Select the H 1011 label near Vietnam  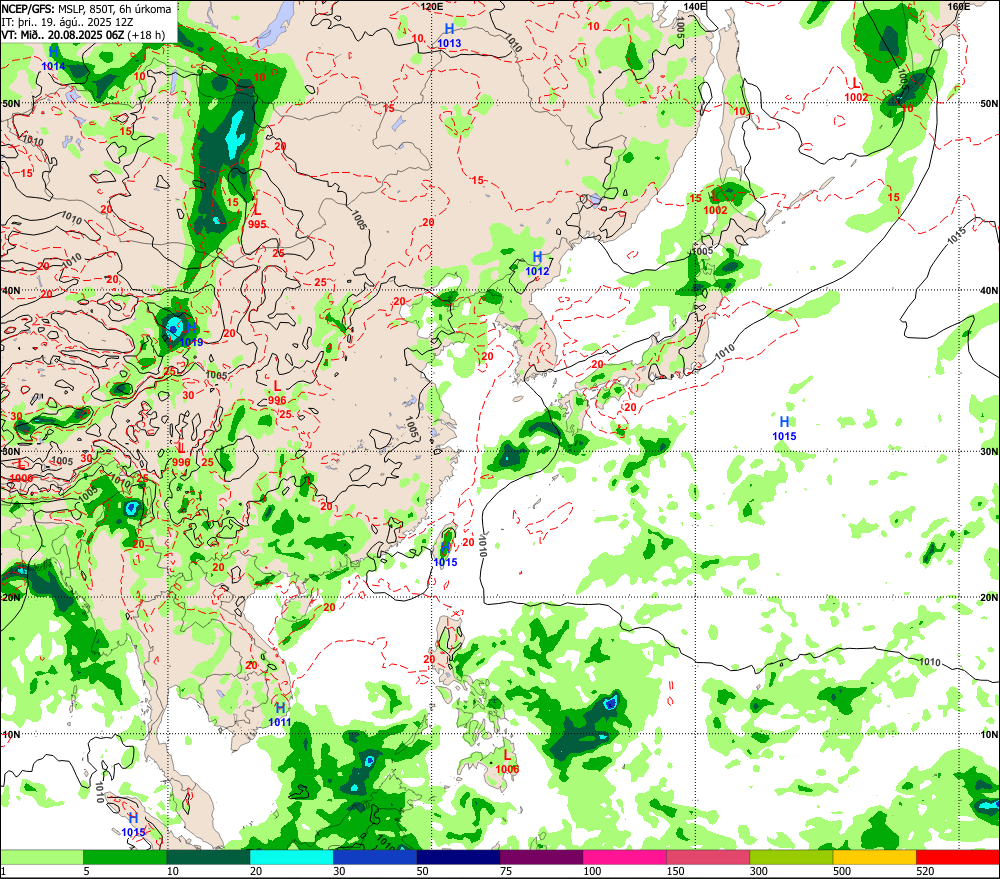pyautogui.click(x=280, y=715)
